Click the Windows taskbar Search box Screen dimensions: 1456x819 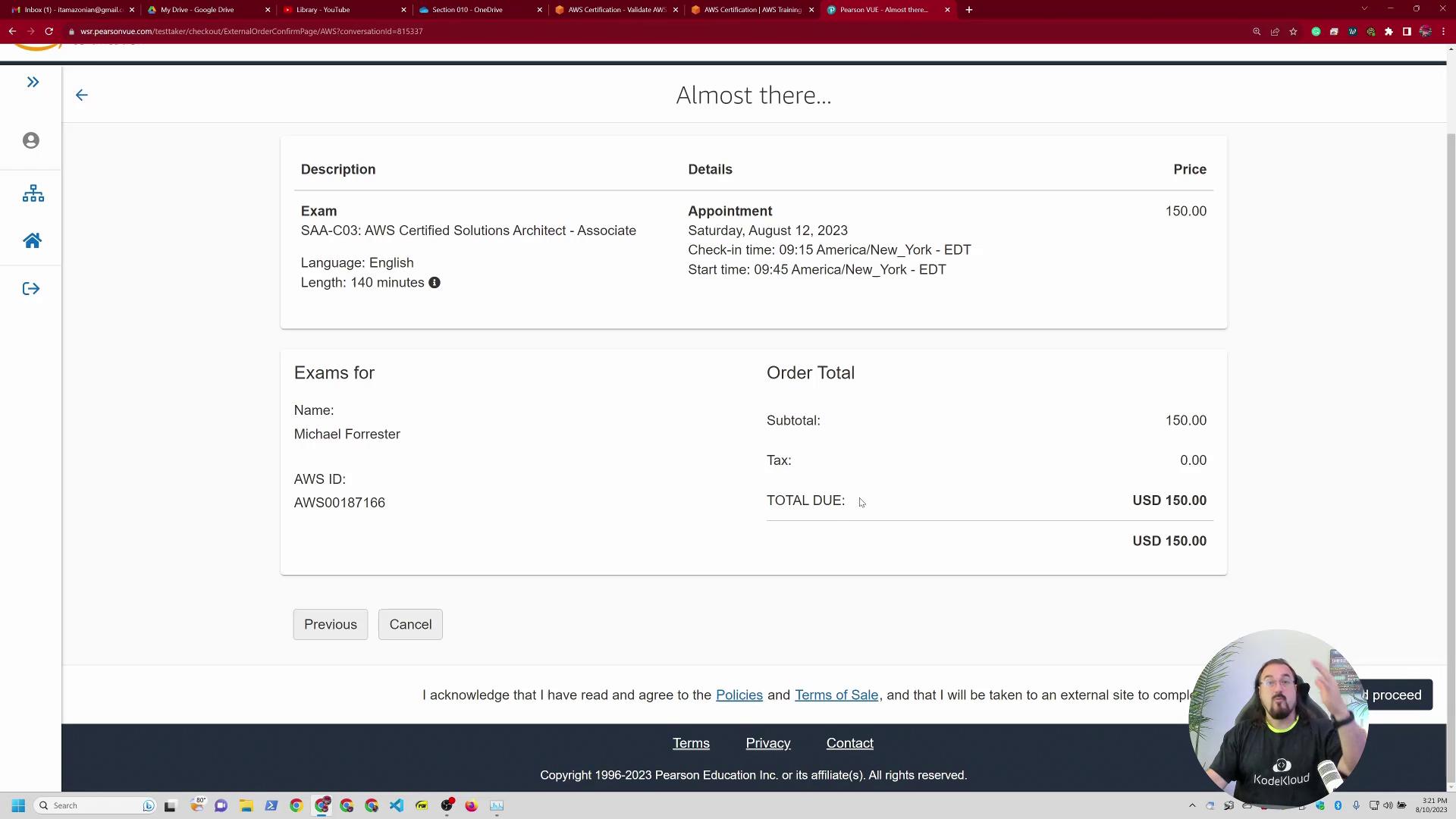(x=95, y=805)
